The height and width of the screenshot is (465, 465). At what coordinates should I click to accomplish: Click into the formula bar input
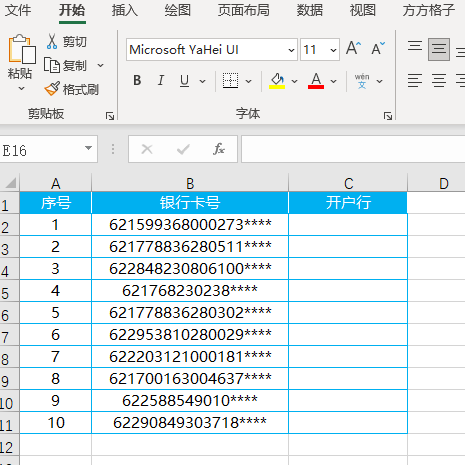(x=353, y=149)
